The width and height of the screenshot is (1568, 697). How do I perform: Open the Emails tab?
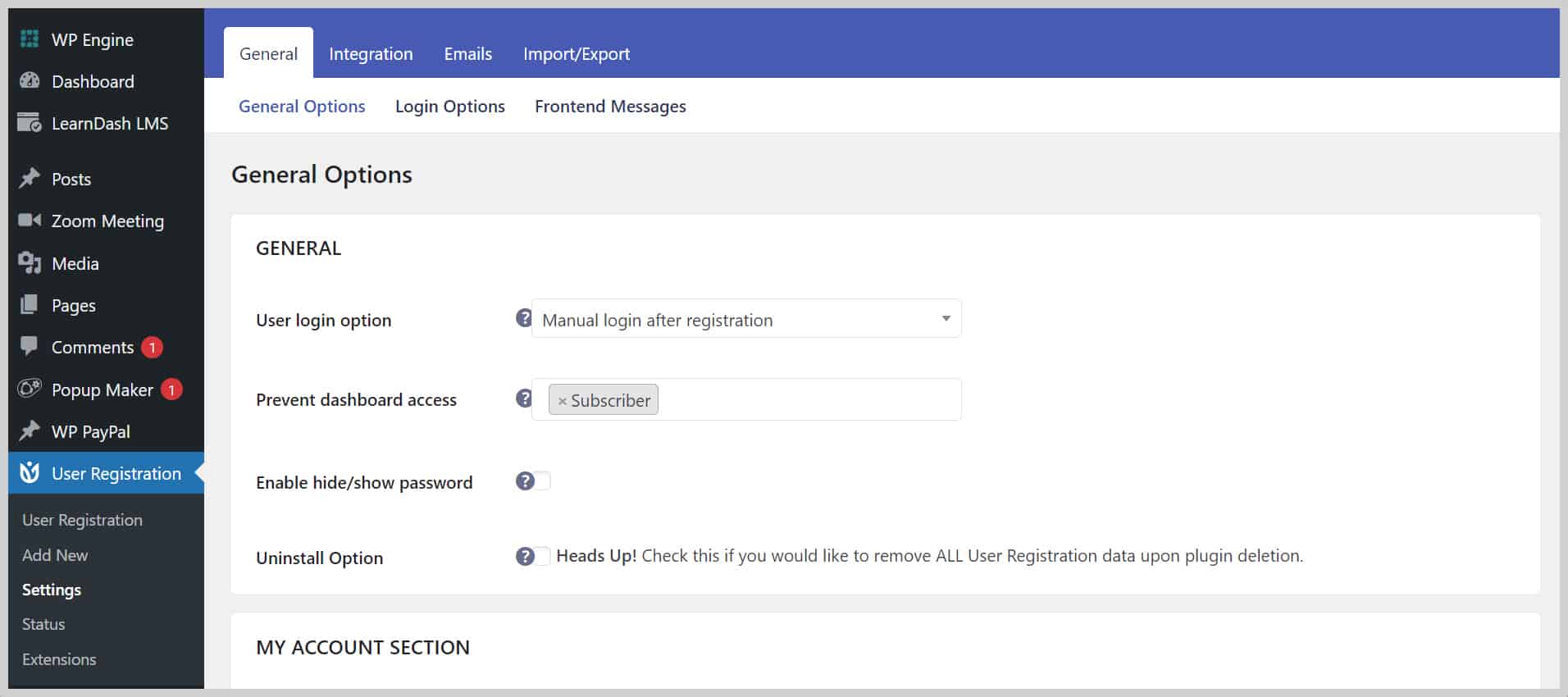pos(468,53)
